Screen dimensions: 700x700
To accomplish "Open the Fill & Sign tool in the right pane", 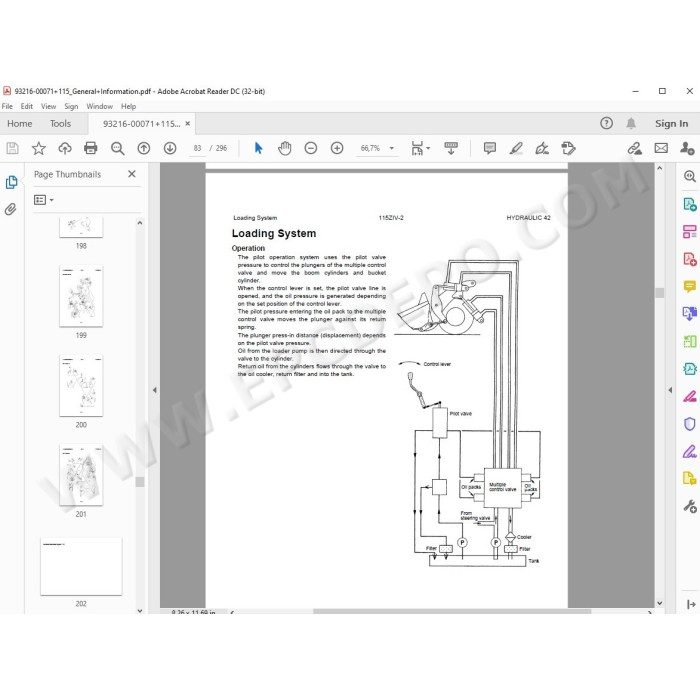I will pos(690,451).
